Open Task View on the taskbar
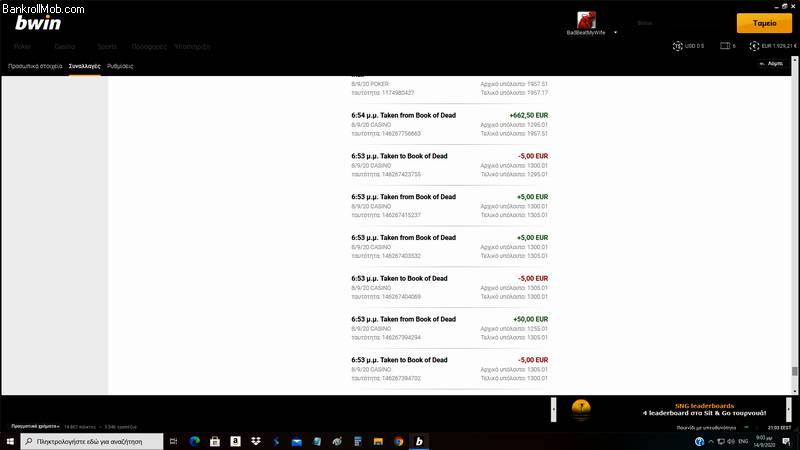Screen dimensions: 800x450 tap(173, 441)
